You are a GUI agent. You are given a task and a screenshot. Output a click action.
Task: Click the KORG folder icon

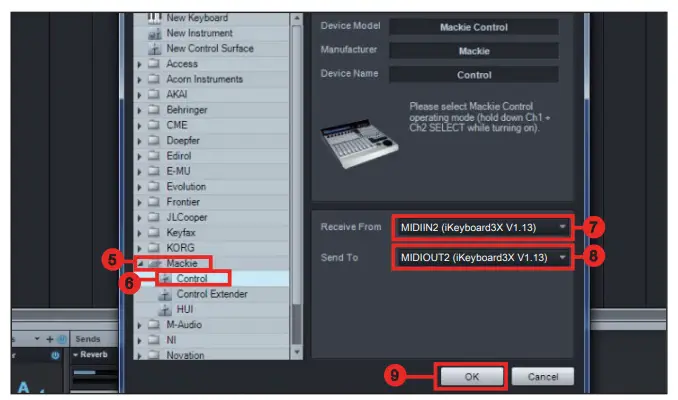[x=154, y=248]
